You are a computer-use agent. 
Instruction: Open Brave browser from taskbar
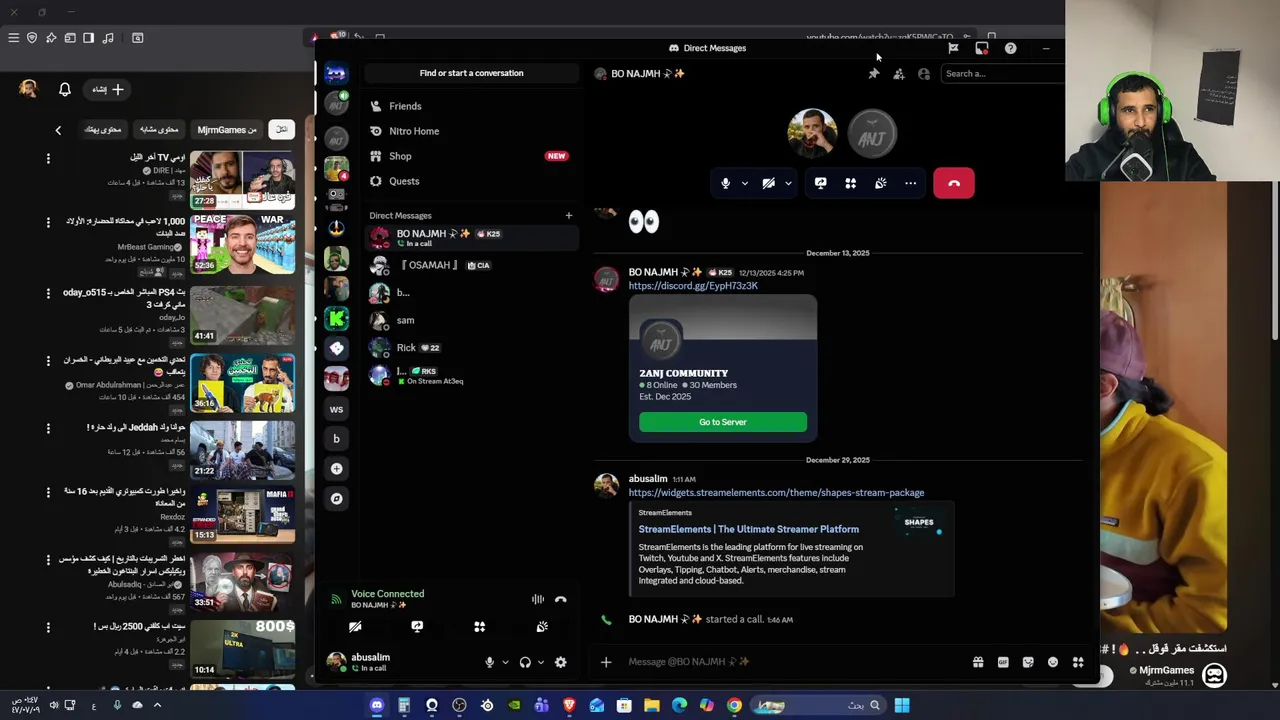tap(569, 705)
